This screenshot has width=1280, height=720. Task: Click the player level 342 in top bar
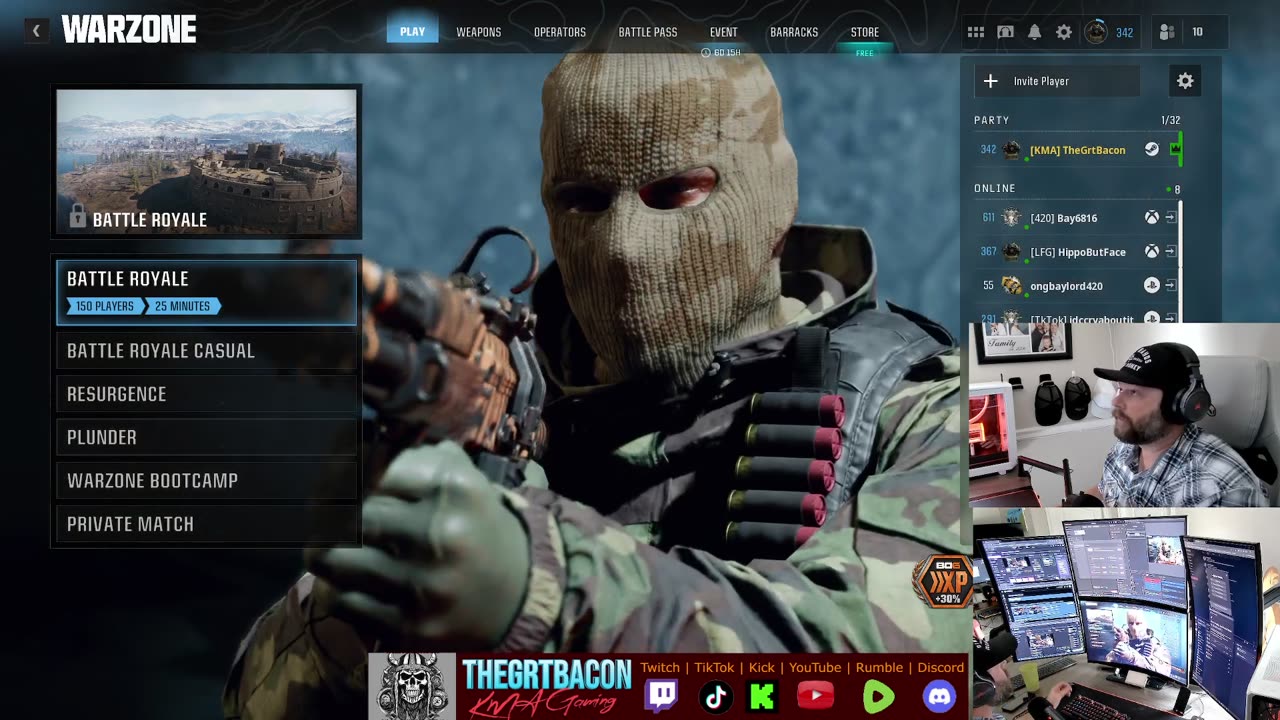[1124, 32]
